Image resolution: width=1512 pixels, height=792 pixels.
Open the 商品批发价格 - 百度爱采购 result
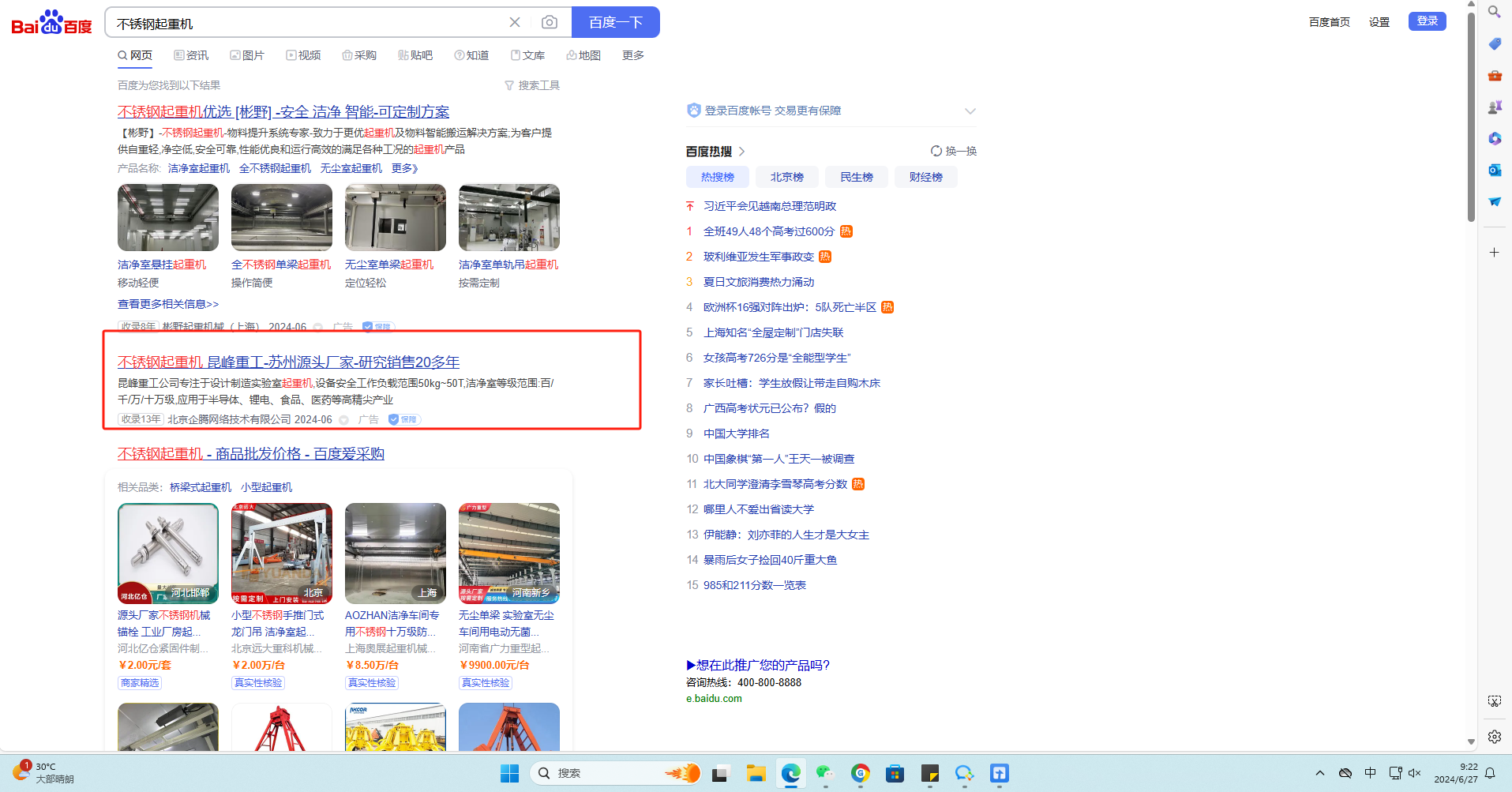(251, 454)
